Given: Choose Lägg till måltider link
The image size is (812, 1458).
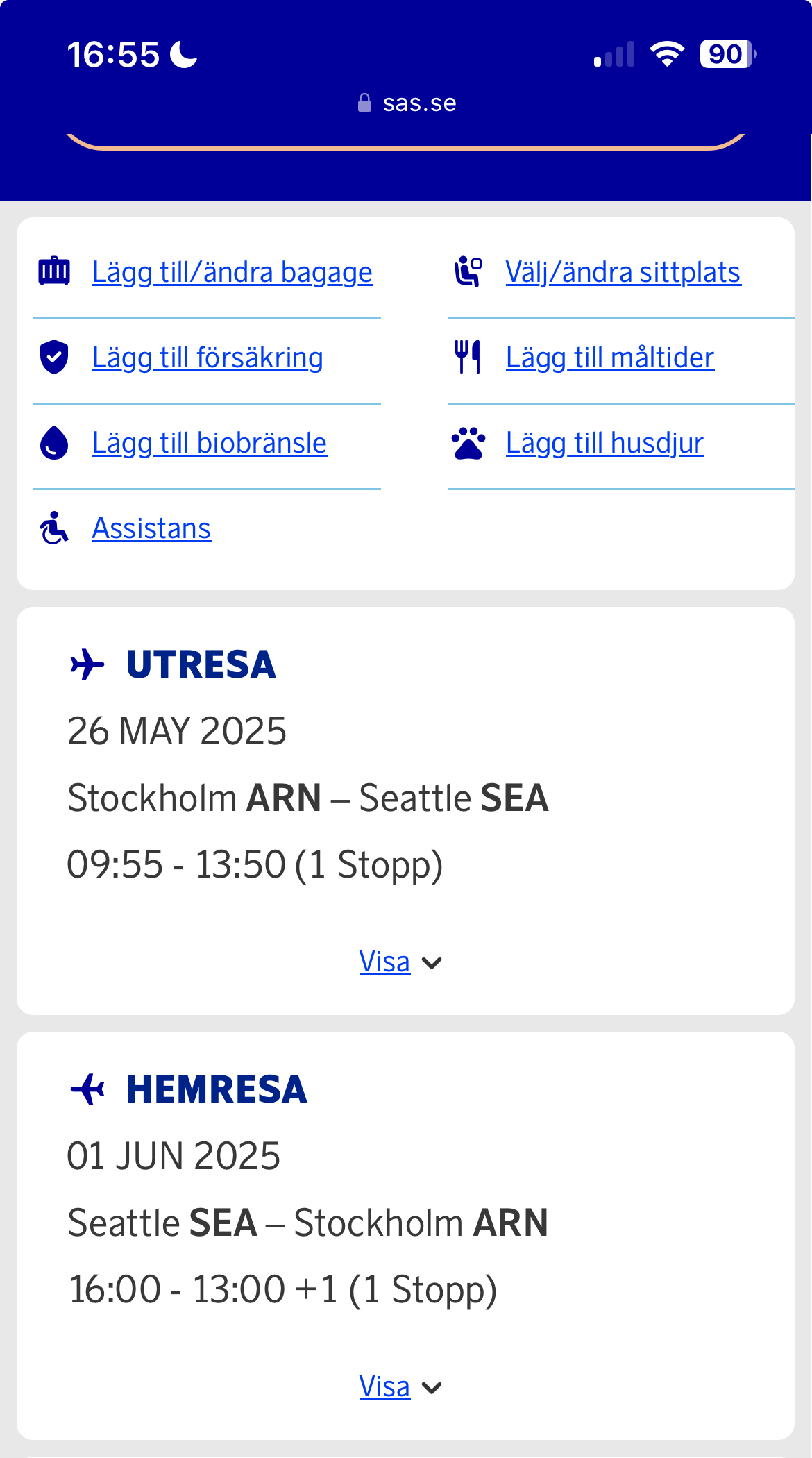Looking at the screenshot, I should point(609,358).
